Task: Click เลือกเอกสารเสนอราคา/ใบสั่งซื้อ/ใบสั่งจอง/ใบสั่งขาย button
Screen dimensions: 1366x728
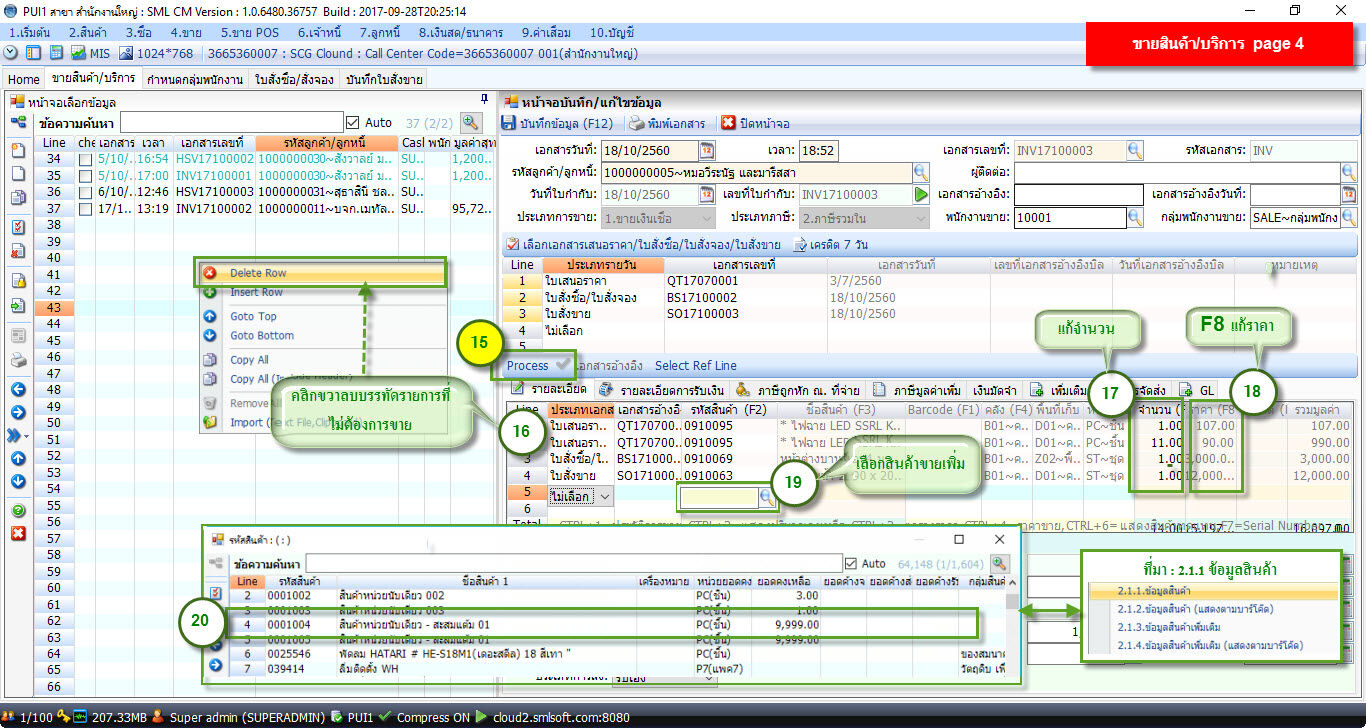Action: (644, 244)
